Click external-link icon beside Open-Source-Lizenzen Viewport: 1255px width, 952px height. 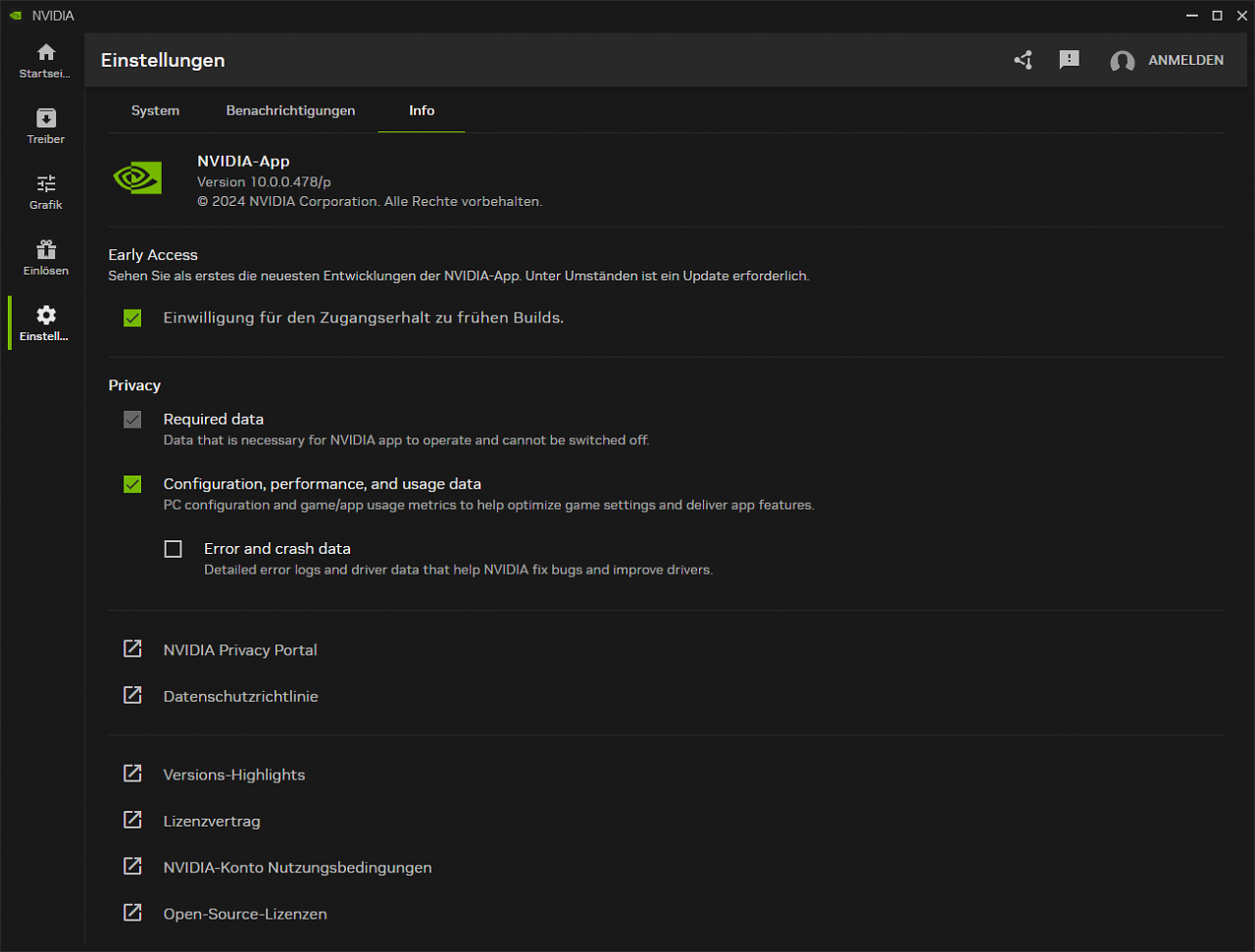pyautogui.click(x=132, y=913)
